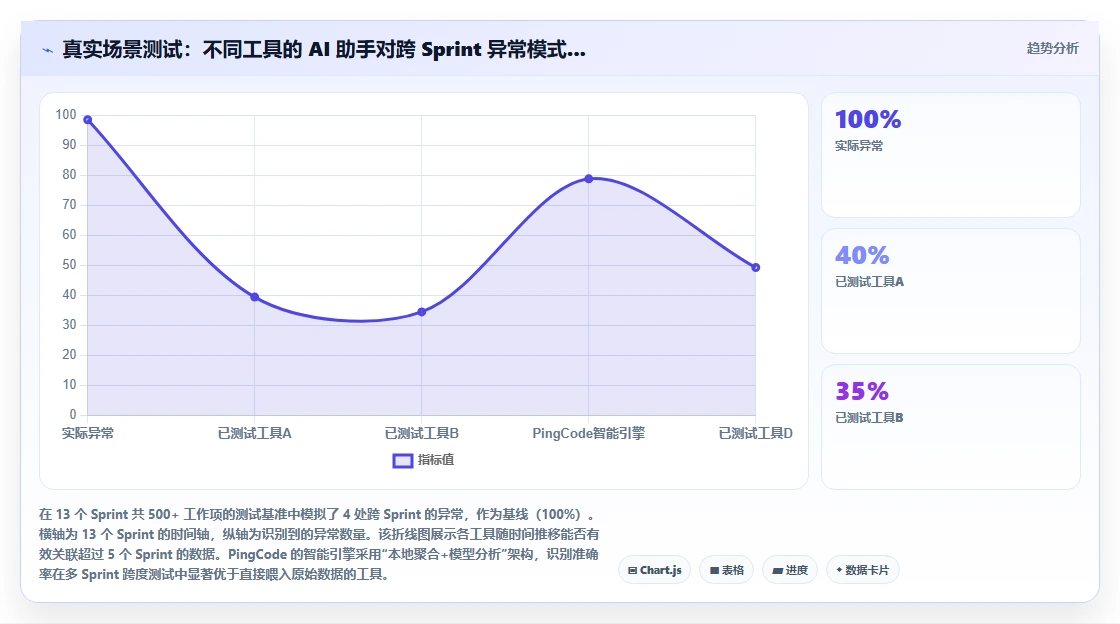This screenshot has height=624, width=1120.
Task: Click the 100% value in the first card
Action: (x=868, y=119)
